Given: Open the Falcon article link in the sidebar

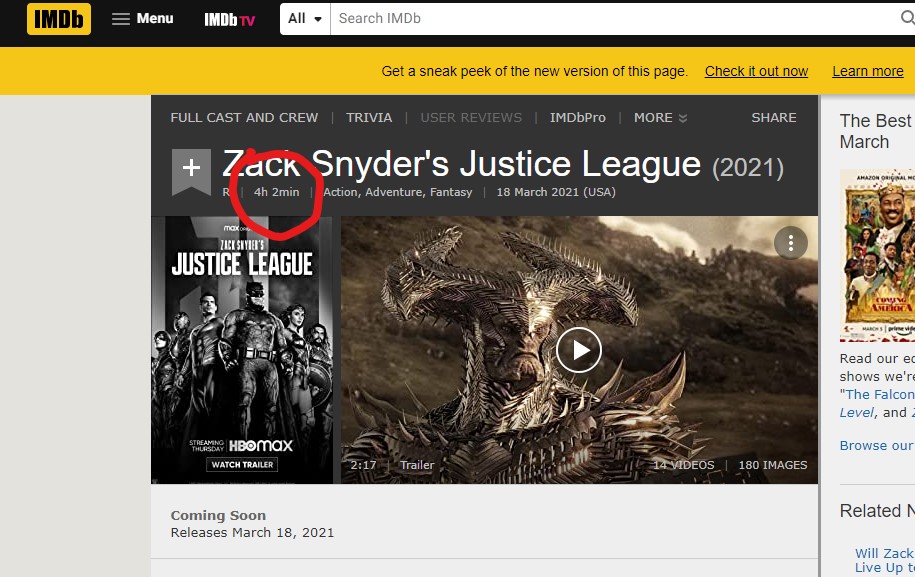Looking at the screenshot, I should pyautogui.click(x=879, y=394).
